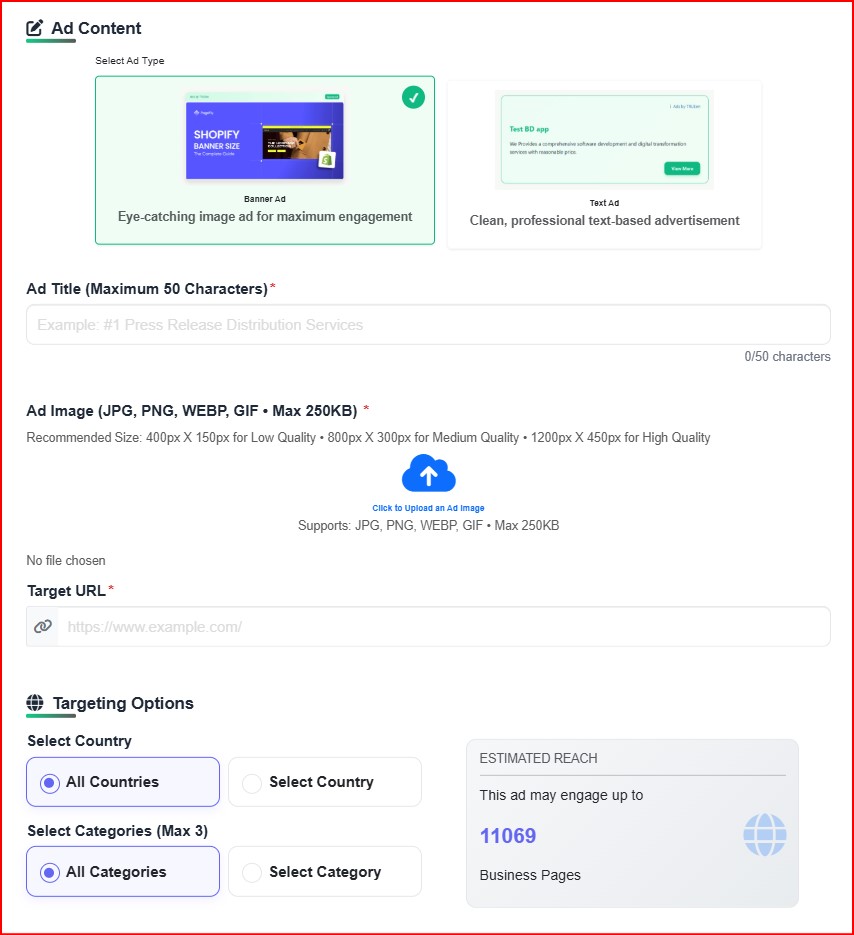Click the Click to Upload an Ad Image link
Screen dimensions: 854x935
click(x=428, y=507)
